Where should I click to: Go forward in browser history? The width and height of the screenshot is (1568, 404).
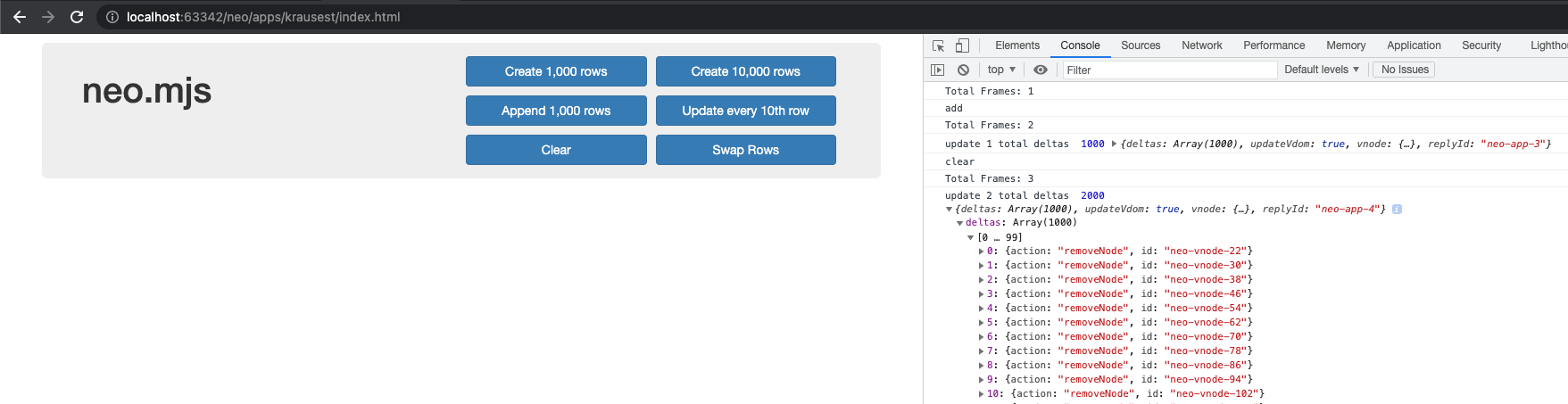48,17
